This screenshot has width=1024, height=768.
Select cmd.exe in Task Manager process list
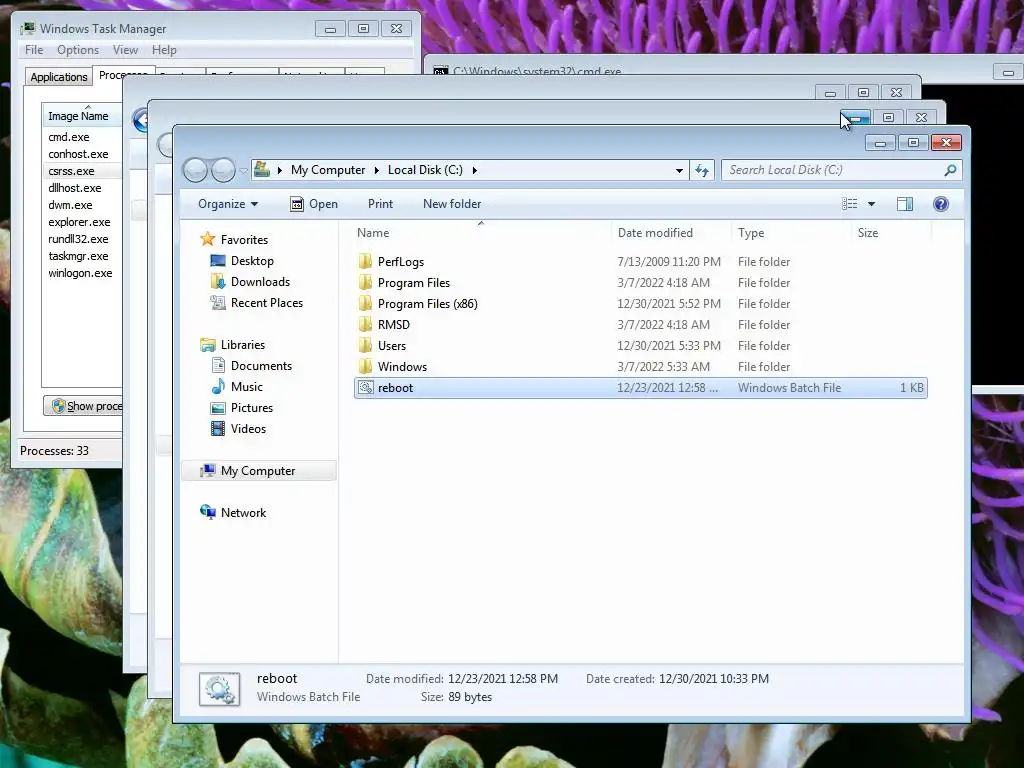(x=69, y=137)
